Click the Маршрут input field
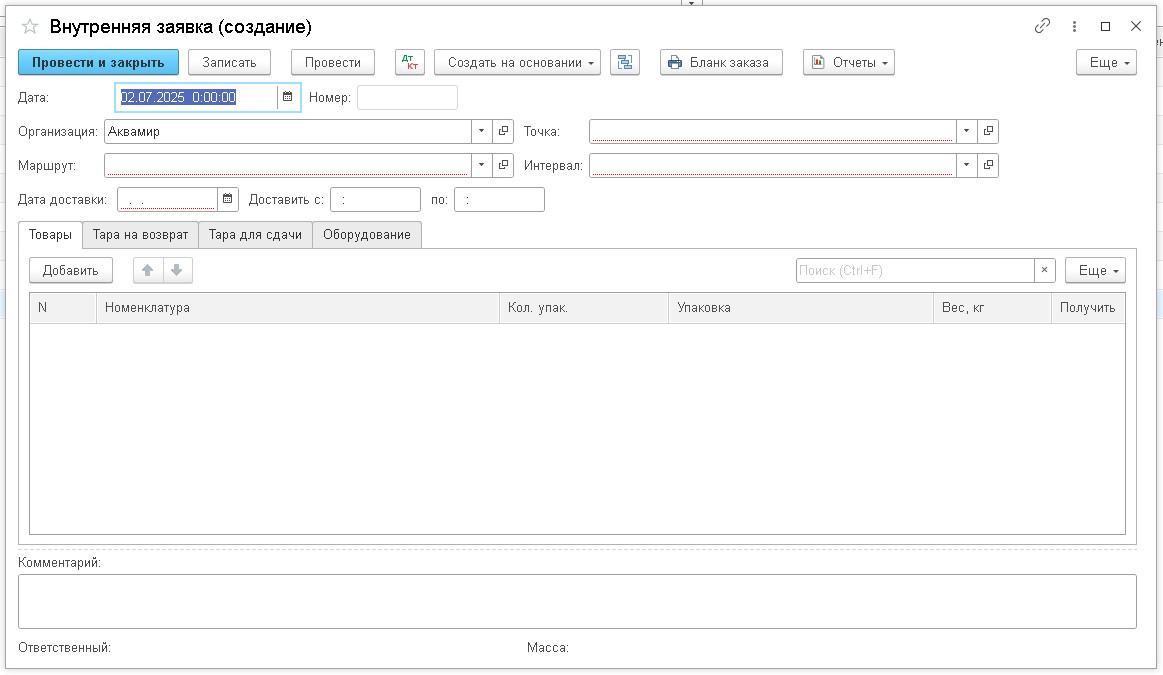The width and height of the screenshot is (1163, 675). [288, 165]
